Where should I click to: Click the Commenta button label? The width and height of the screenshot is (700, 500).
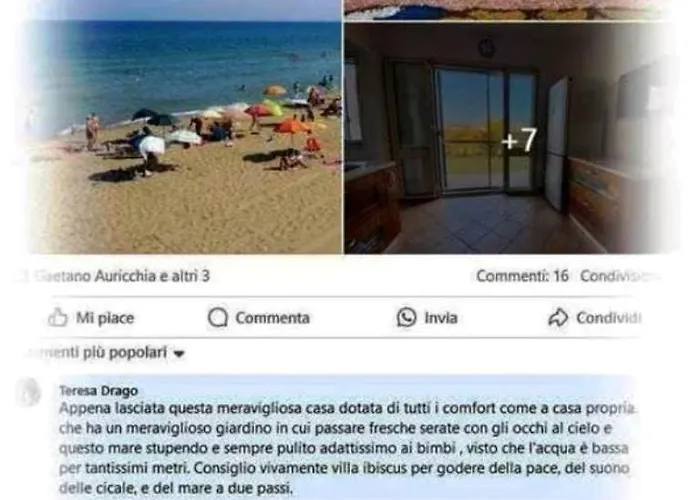coord(272,318)
